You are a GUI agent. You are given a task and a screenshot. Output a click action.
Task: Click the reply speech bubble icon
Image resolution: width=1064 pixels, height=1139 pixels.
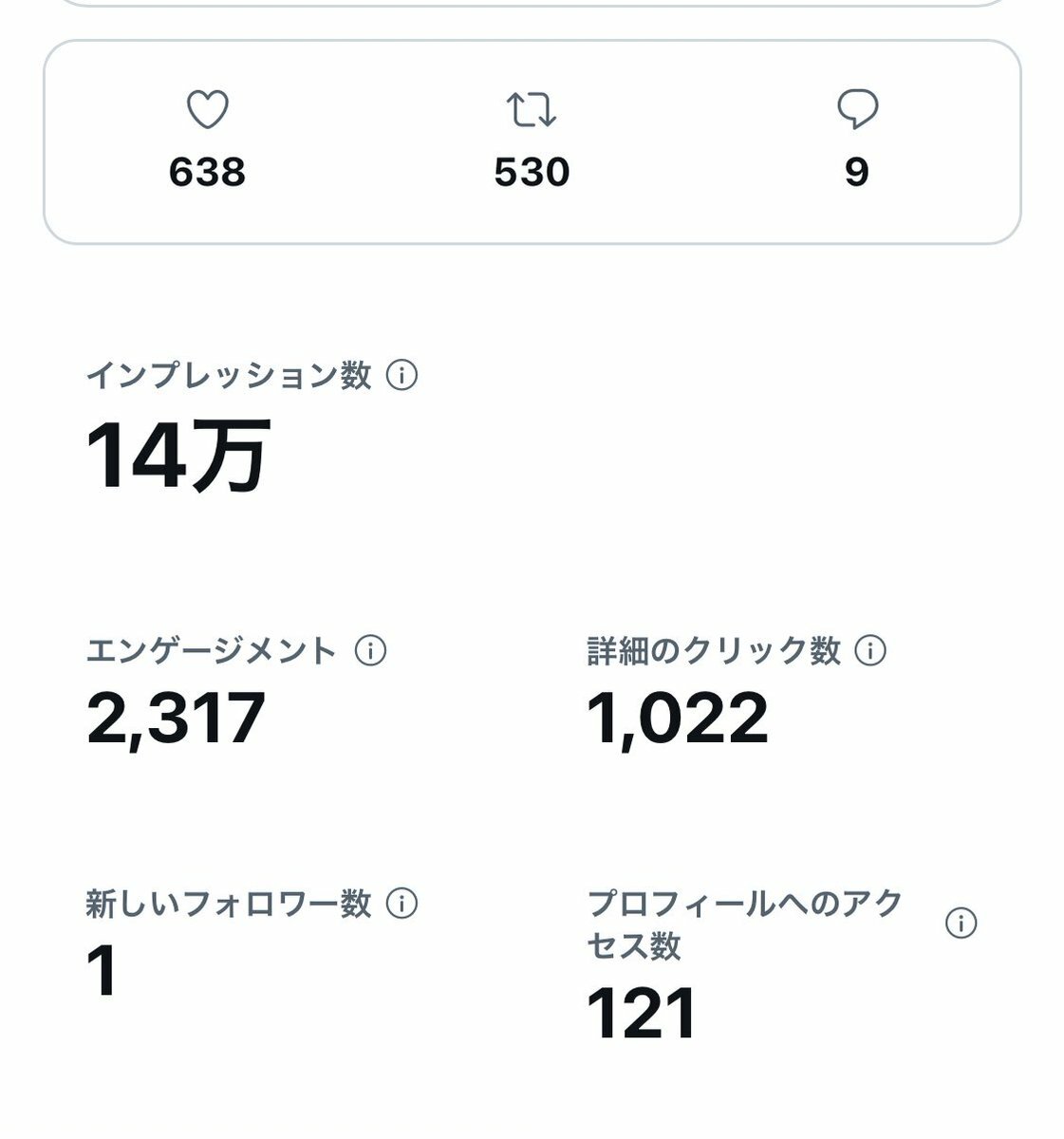click(x=857, y=110)
